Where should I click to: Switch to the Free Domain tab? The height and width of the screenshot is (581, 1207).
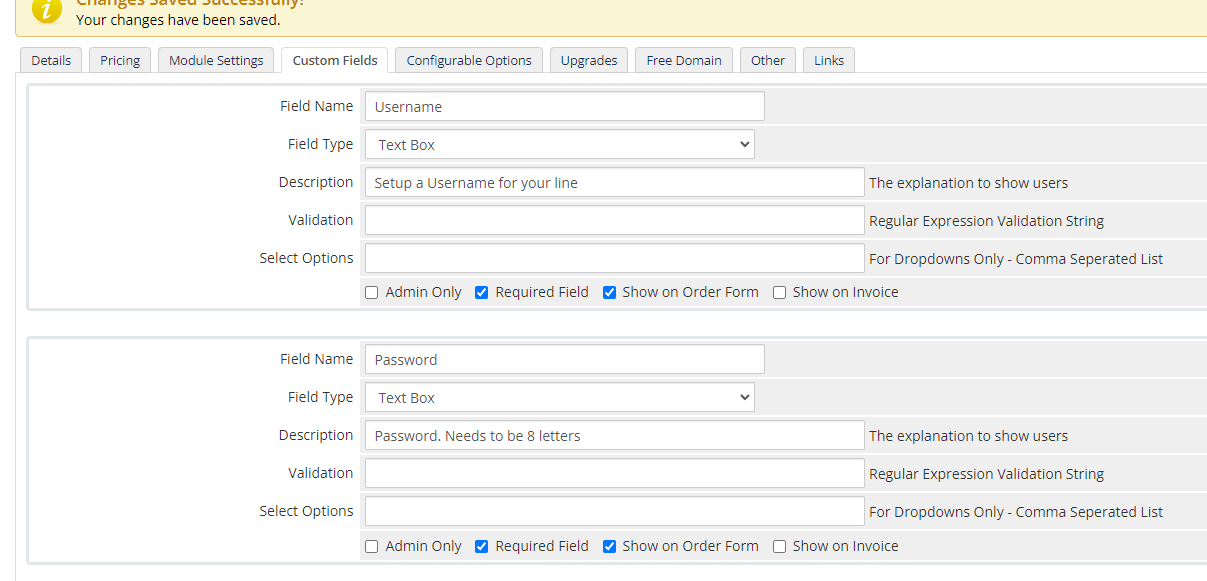[x=684, y=60]
